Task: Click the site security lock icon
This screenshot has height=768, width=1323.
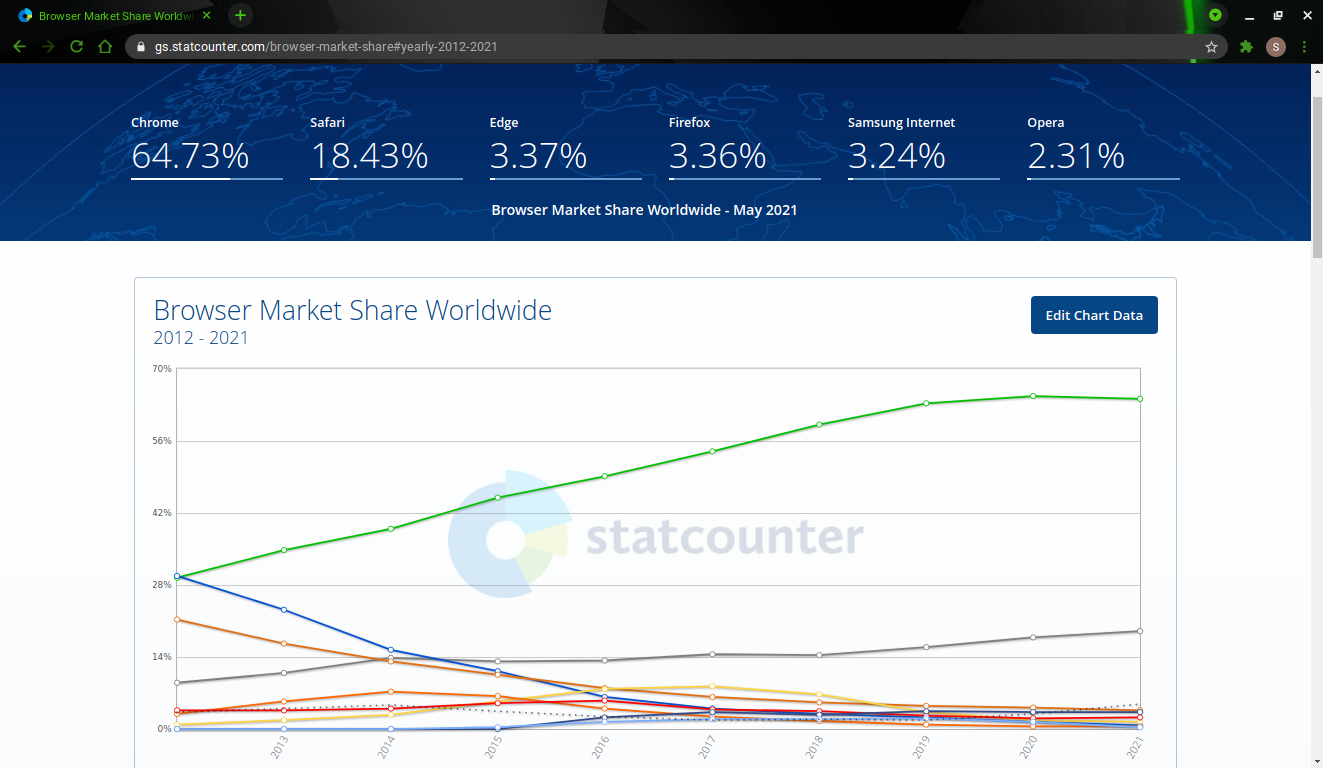Action: tap(140, 47)
